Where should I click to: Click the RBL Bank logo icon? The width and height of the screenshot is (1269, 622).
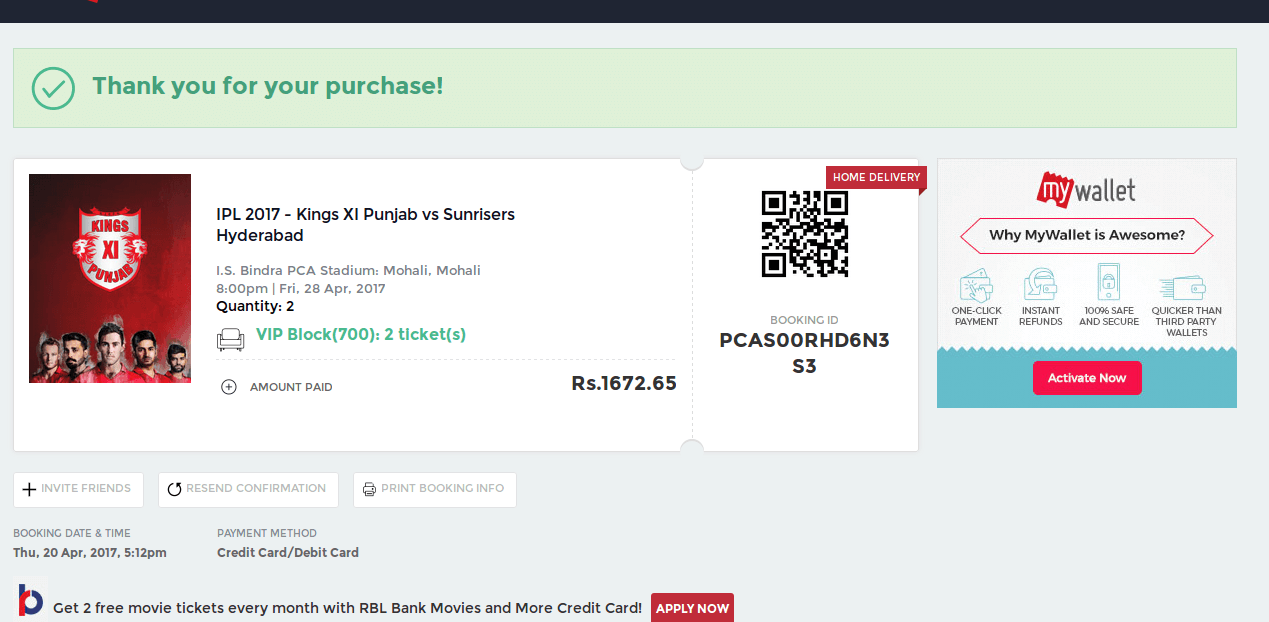click(x=30, y=601)
